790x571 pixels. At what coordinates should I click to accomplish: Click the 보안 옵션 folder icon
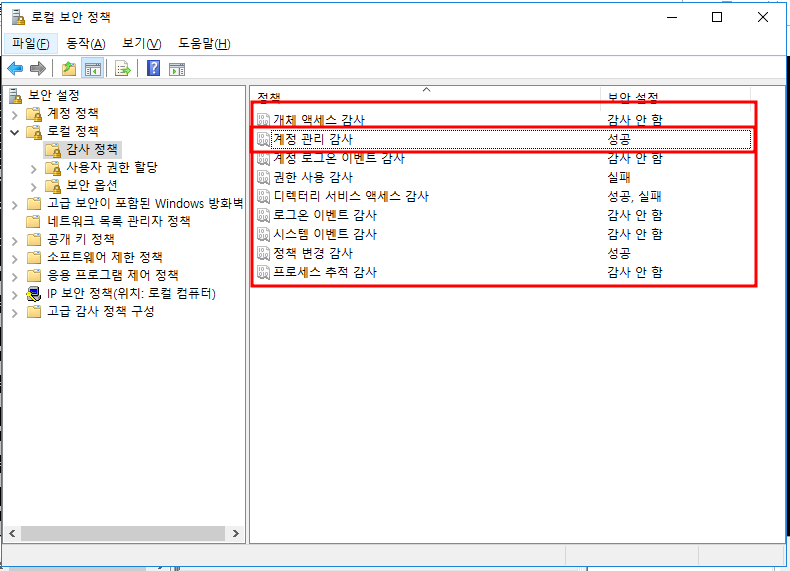pos(52,186)
